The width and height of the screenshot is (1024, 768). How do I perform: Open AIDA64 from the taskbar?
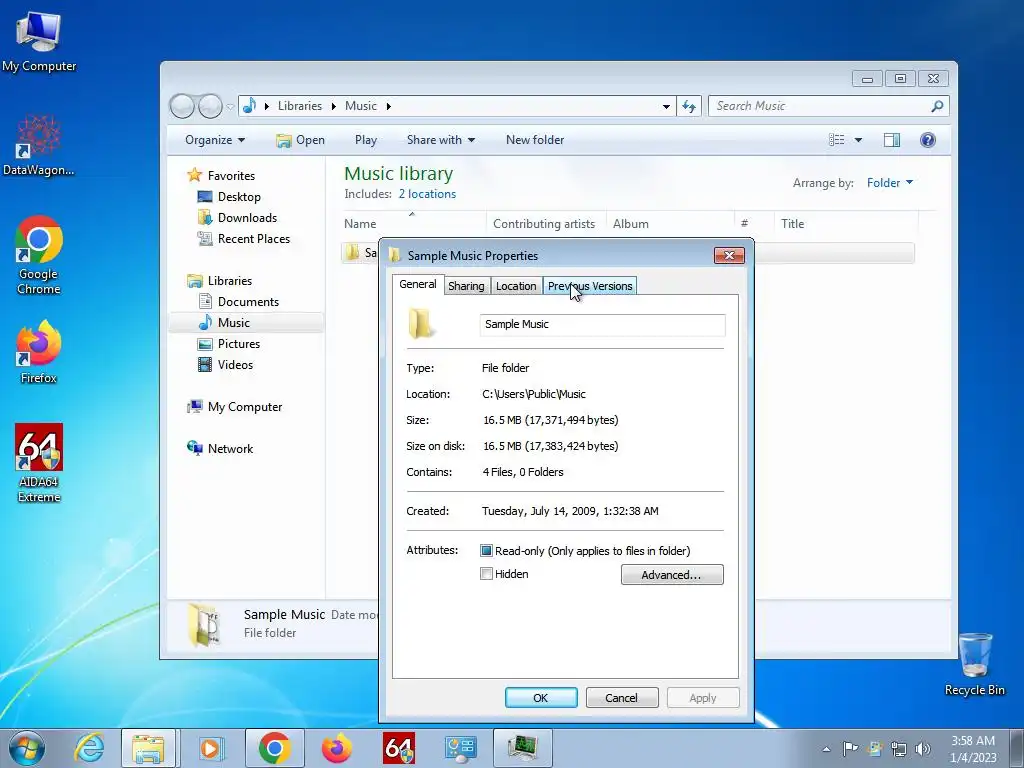[x=398, y=748]
